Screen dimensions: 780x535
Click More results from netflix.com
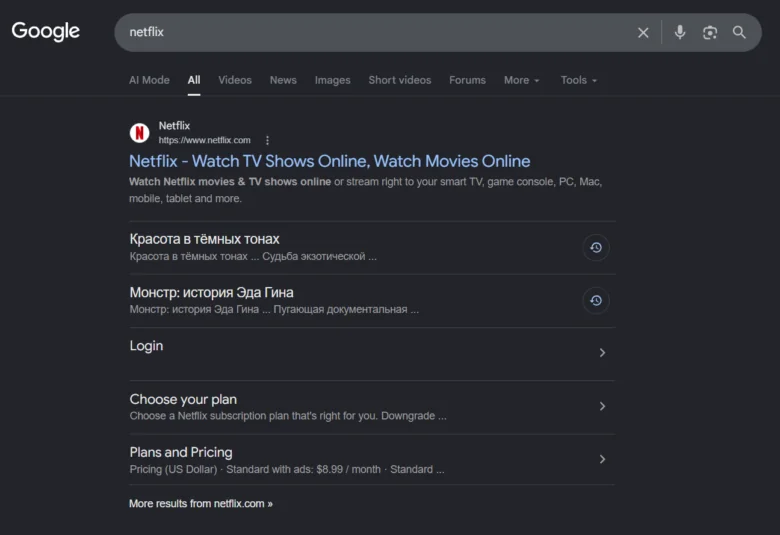201,504
